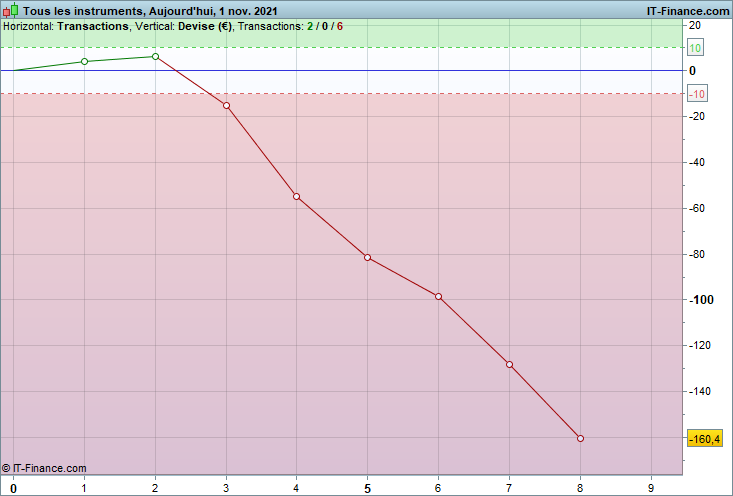Image resolution: width=733 pixels, height=496 pixels.
Task: Click the -60 label on the vertical axis
Action: click(x=698, y=208)
